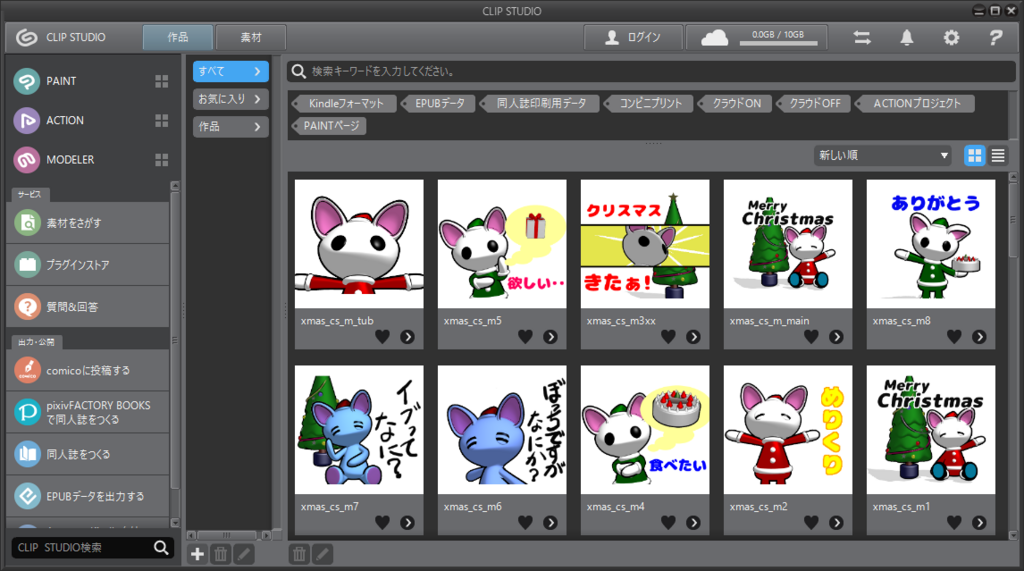
Task: Open the grid menu beside MODELER
Action: [161, 159]
